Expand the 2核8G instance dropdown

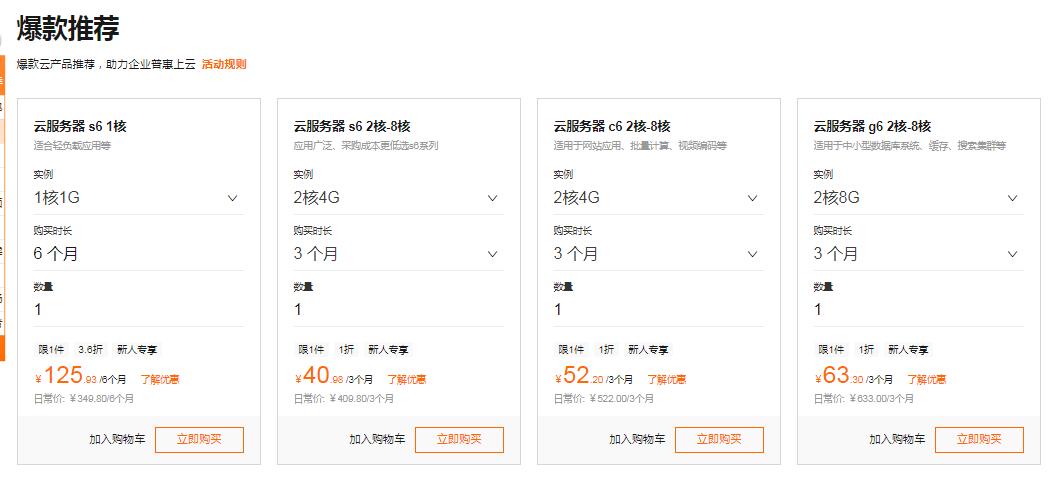point(918,198)
